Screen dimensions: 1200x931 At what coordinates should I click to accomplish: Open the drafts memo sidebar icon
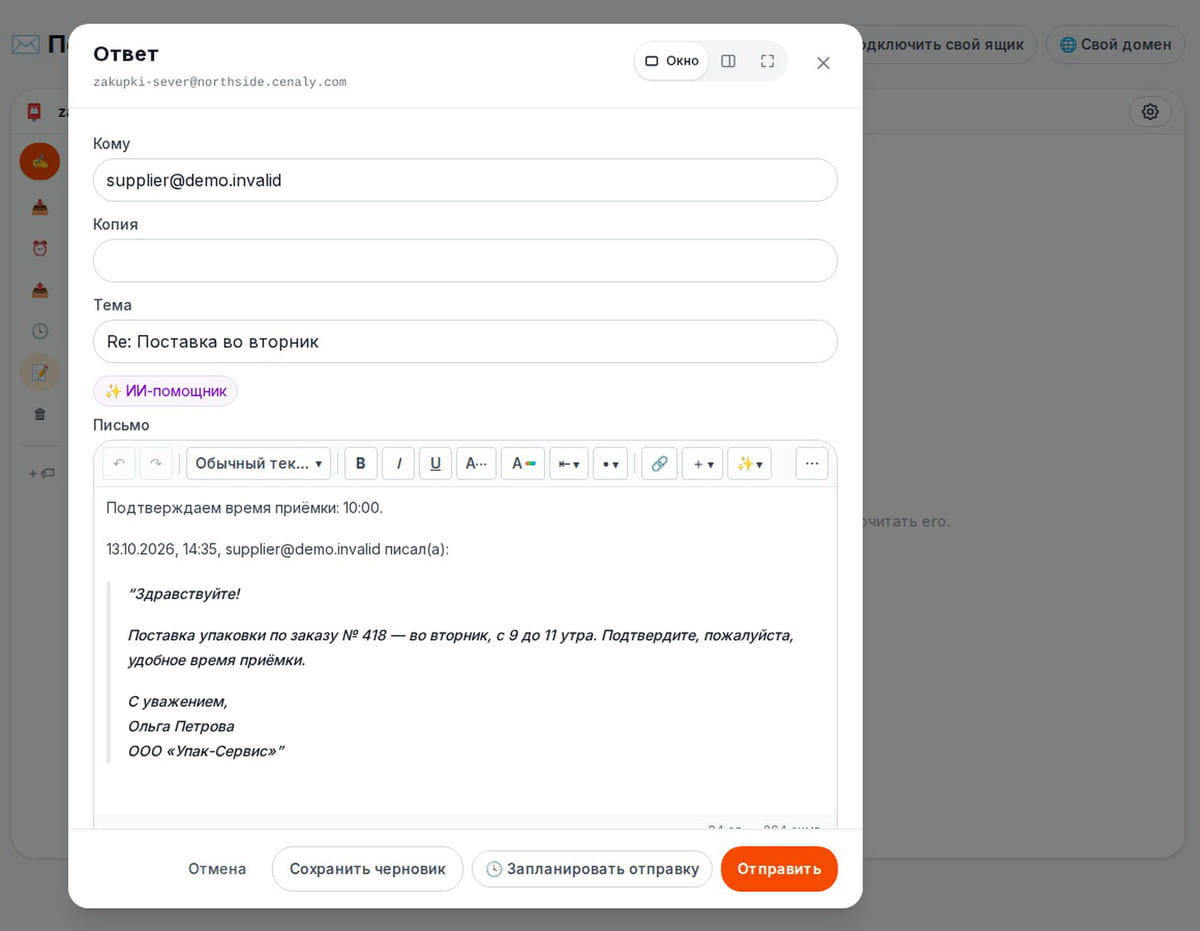(x=40, y=372)
